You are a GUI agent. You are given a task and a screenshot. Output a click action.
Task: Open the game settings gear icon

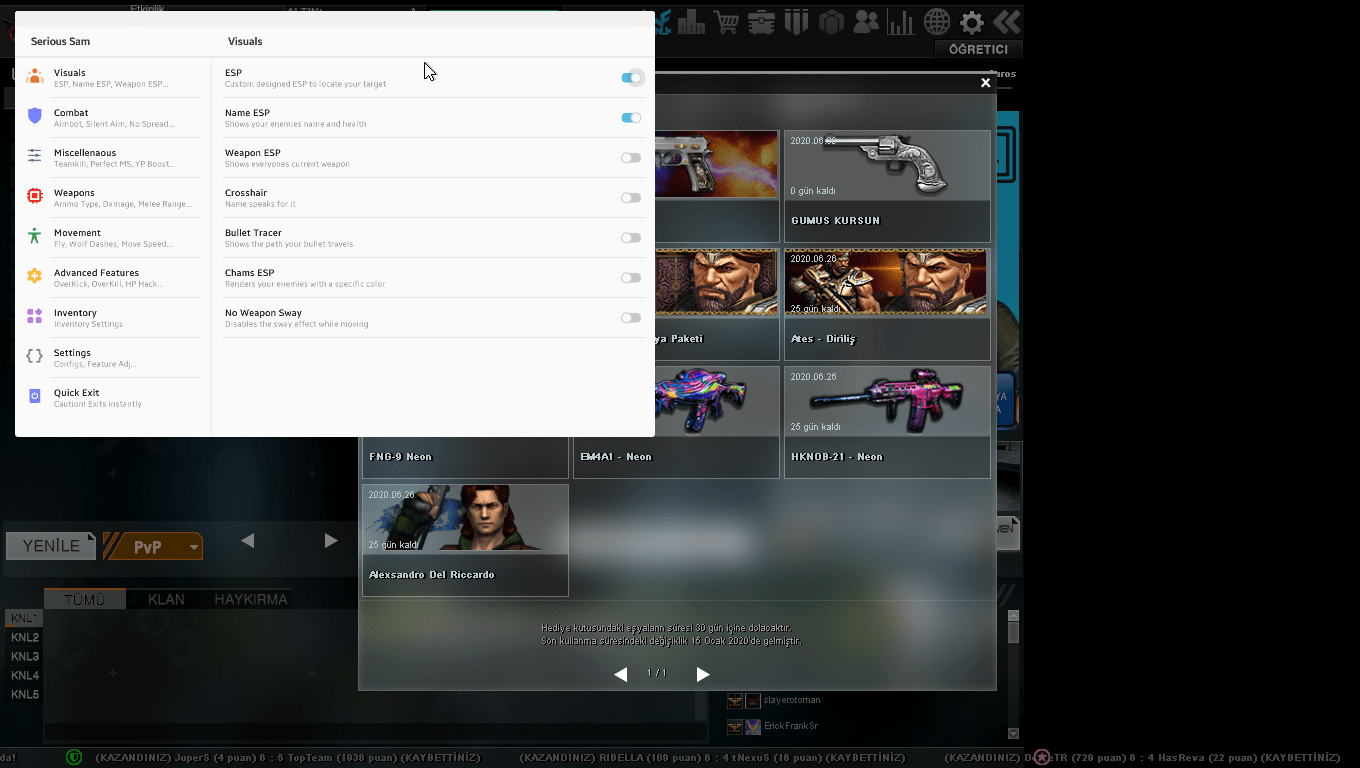click(x=972, y=21)
